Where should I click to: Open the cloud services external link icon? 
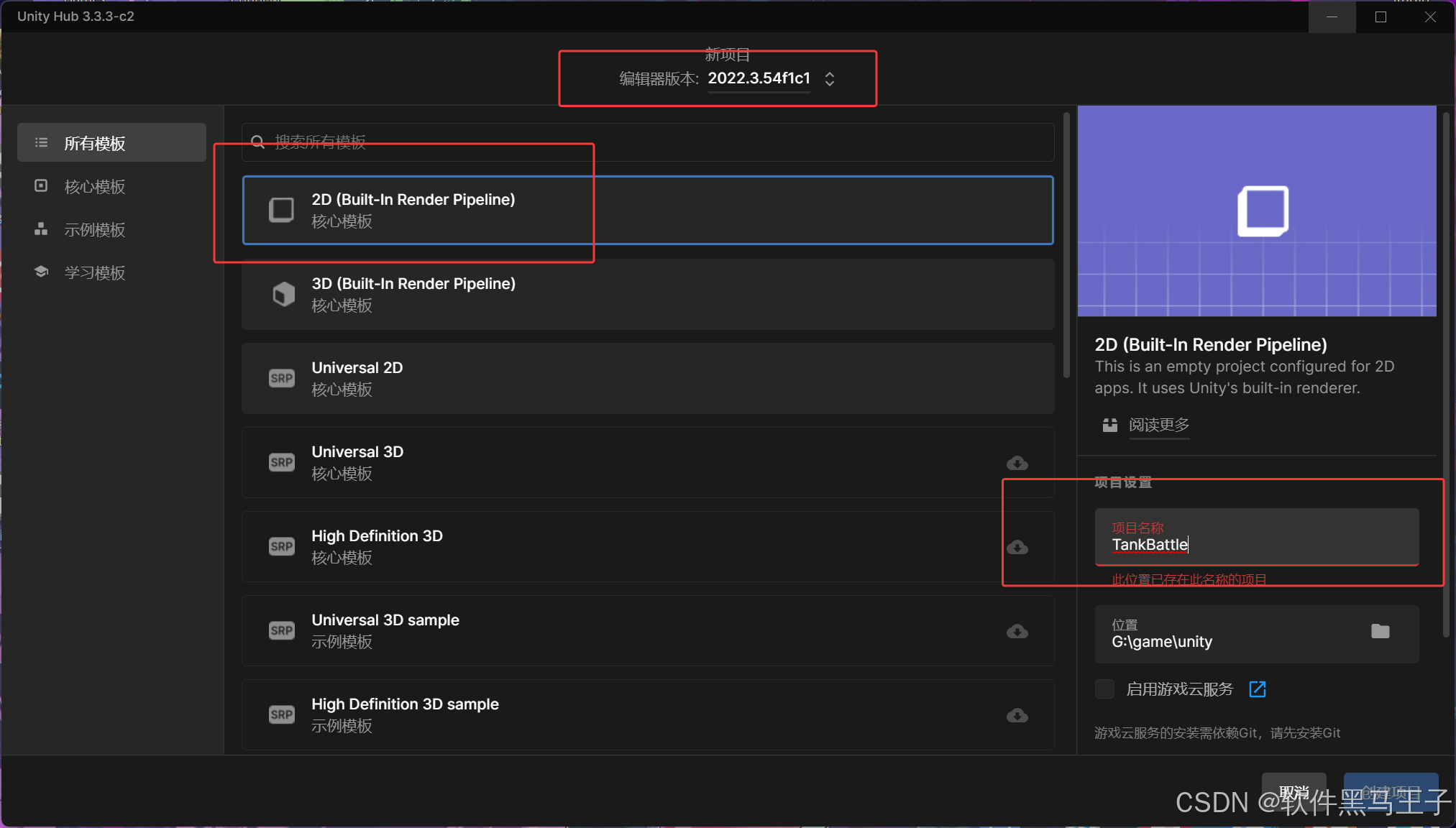pos(1258,689)
